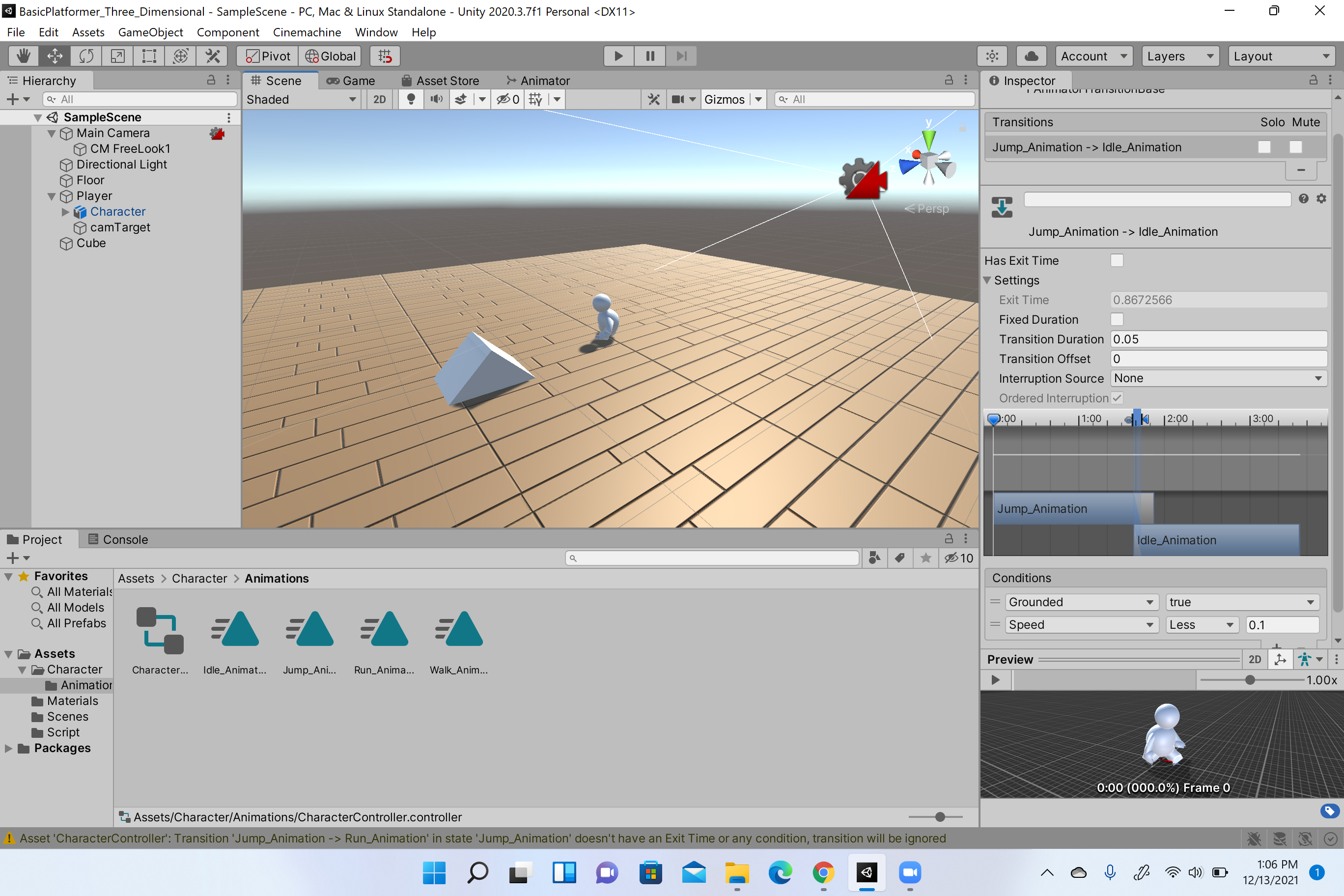Enable Has Exit Time checkbox

pyautogui.click(x=1117, y=260)
